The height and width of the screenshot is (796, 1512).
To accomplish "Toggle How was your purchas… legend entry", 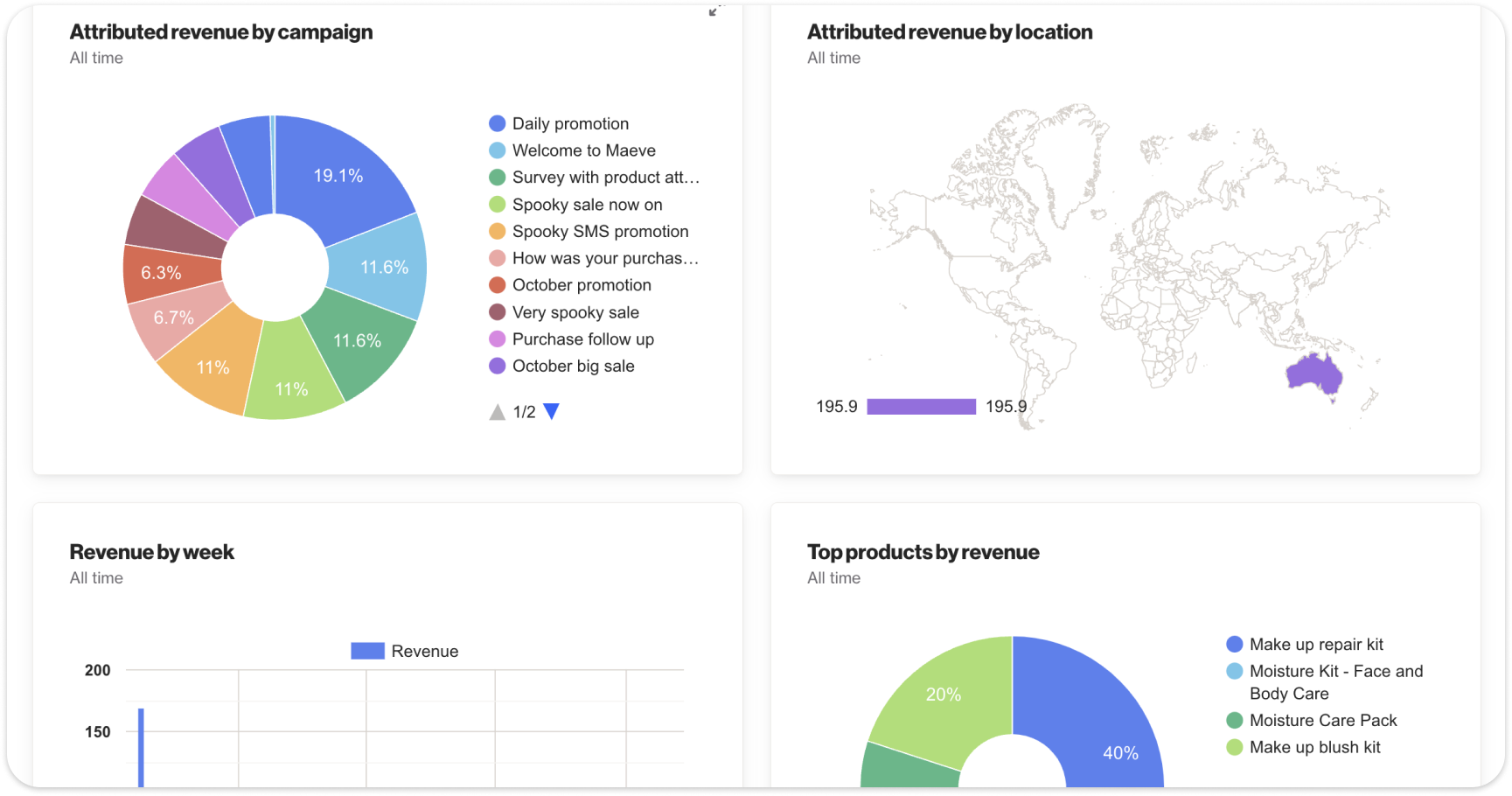I will pyautogui.click(x=594, y=258).
